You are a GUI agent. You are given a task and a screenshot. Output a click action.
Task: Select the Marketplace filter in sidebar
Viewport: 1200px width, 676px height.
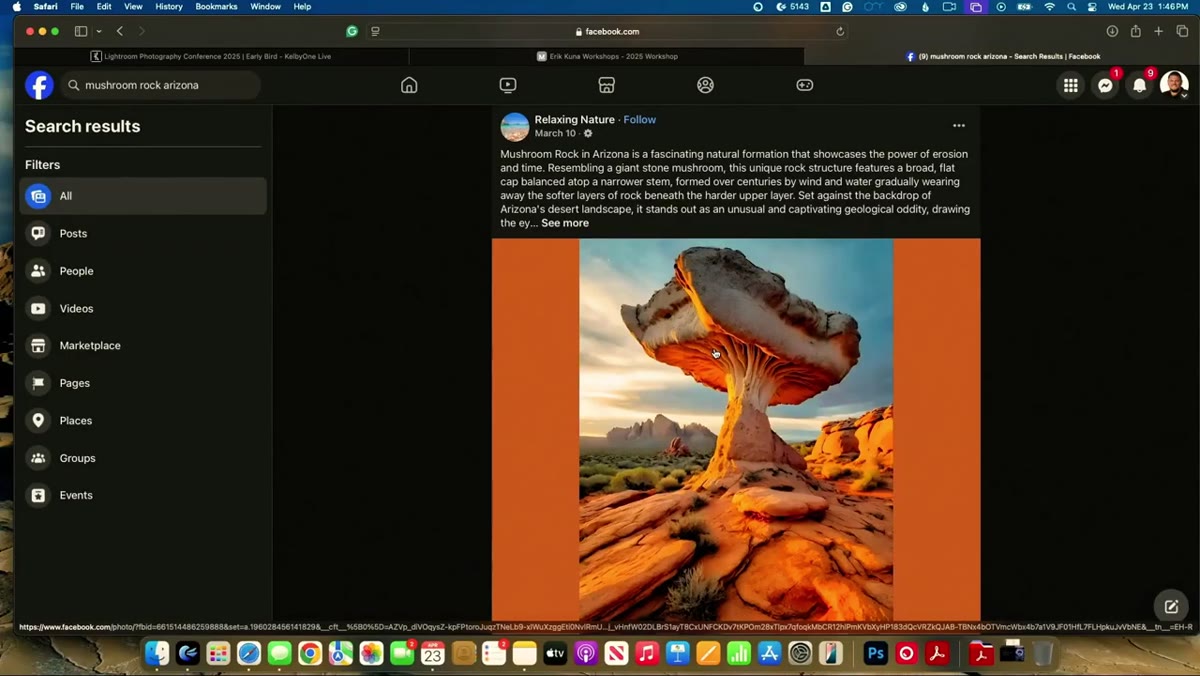coord(143,346)
